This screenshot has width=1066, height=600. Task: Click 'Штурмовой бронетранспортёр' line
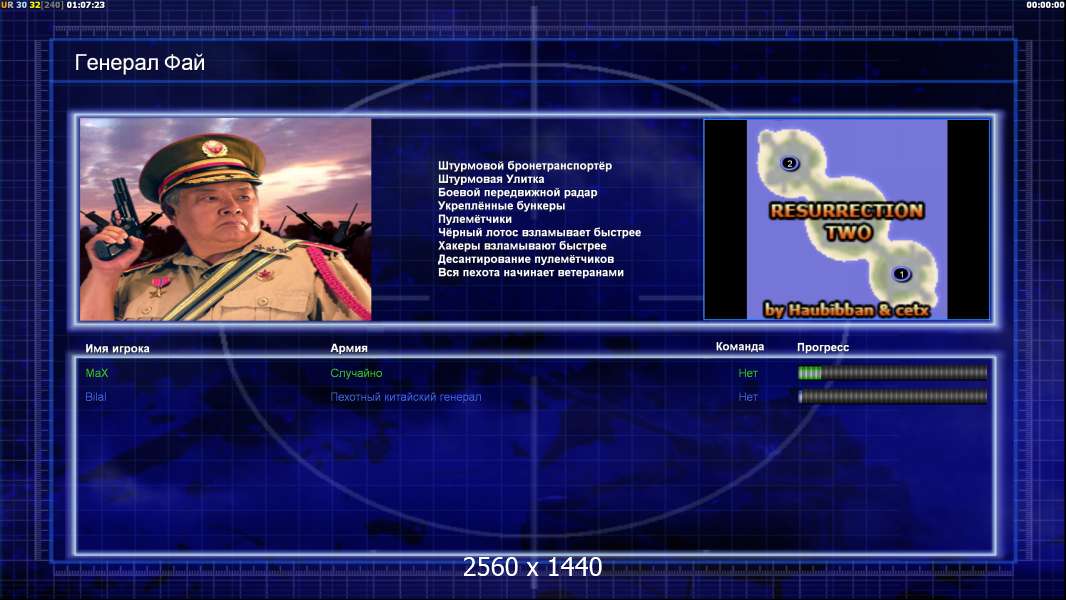[x=525, y=166]
